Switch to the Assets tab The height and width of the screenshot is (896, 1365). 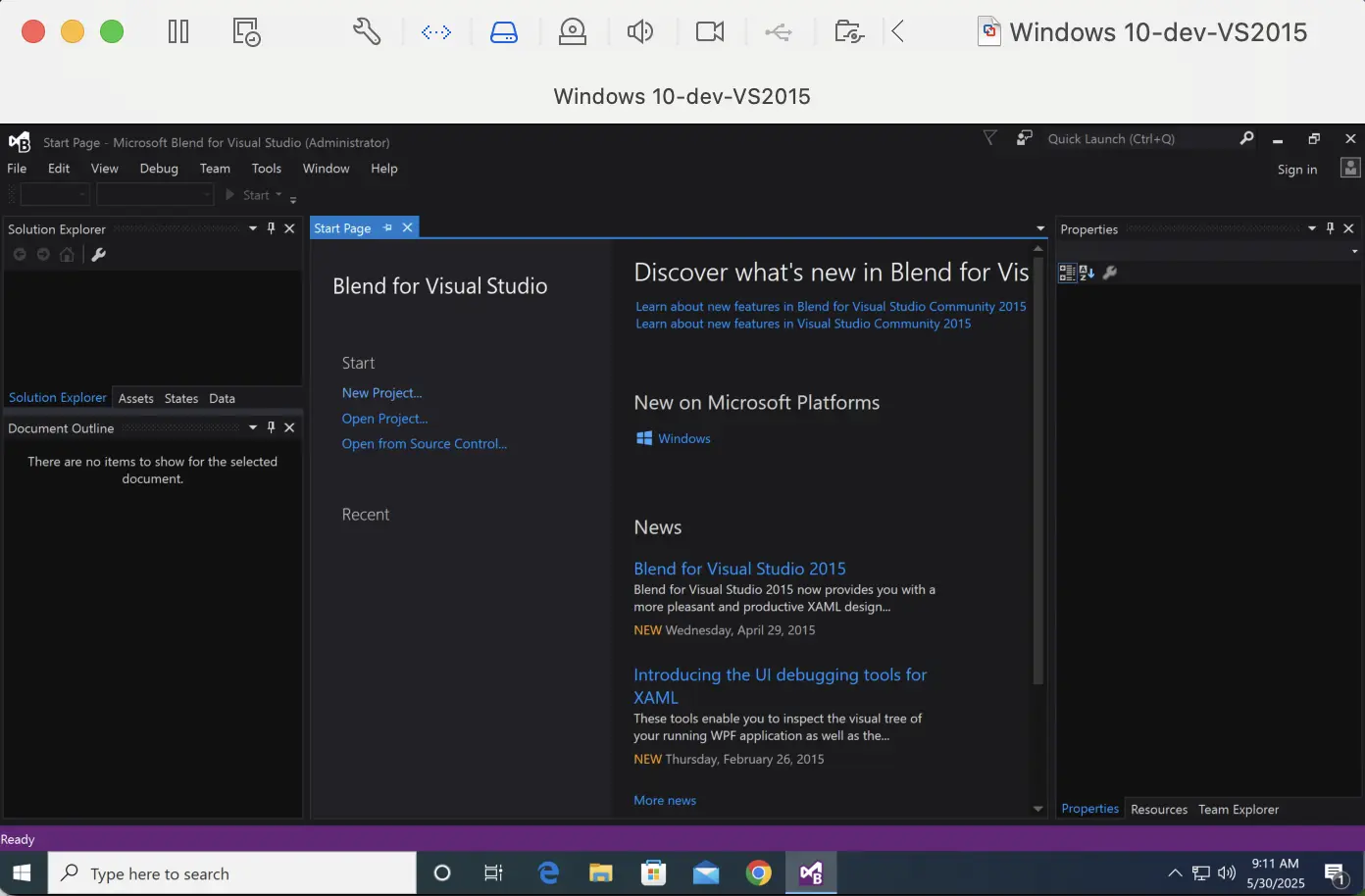(x=135, y=398)
